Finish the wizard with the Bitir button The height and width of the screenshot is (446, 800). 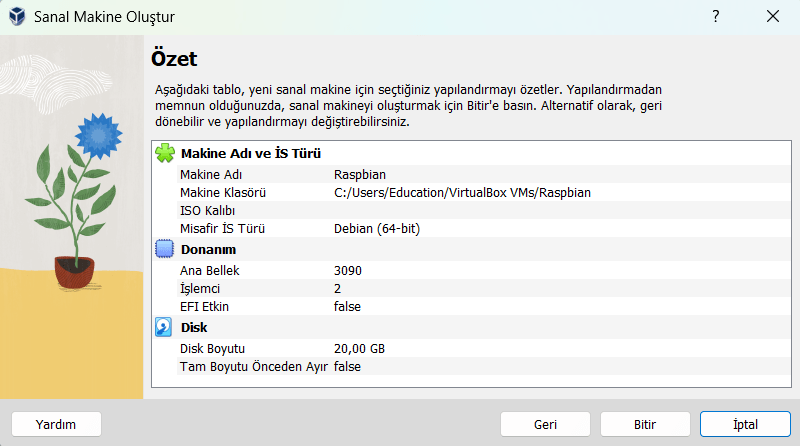pyautogui.click(x=645, y=424)
